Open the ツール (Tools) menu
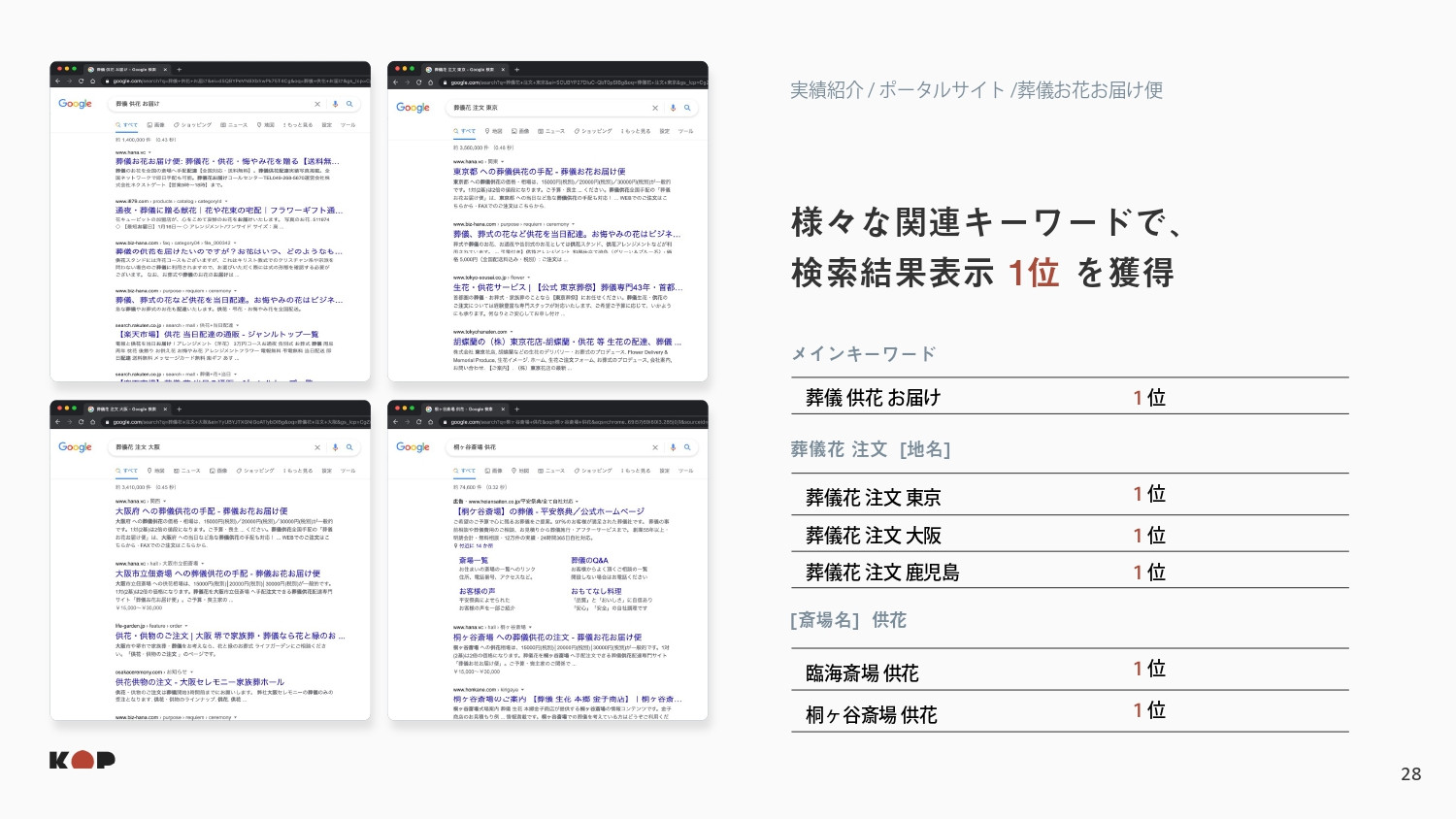Viewport: 1456px width, 819px height. pos(348,125)
